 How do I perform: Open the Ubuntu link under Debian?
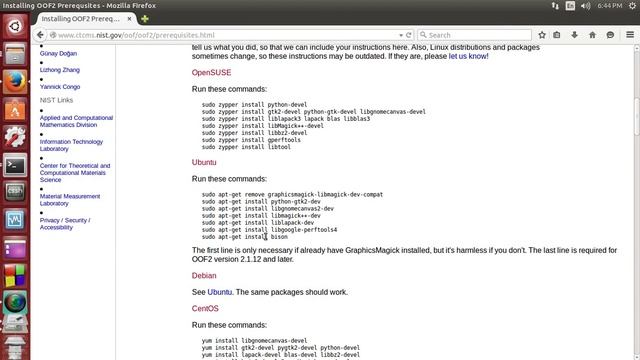click(x=220, y=292)
